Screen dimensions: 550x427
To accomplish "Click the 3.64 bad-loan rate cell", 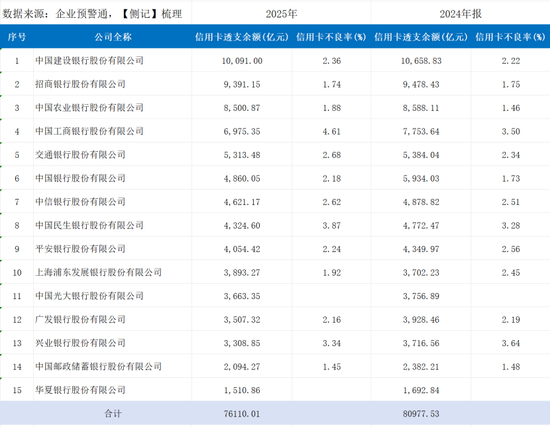I will [511, 343].
